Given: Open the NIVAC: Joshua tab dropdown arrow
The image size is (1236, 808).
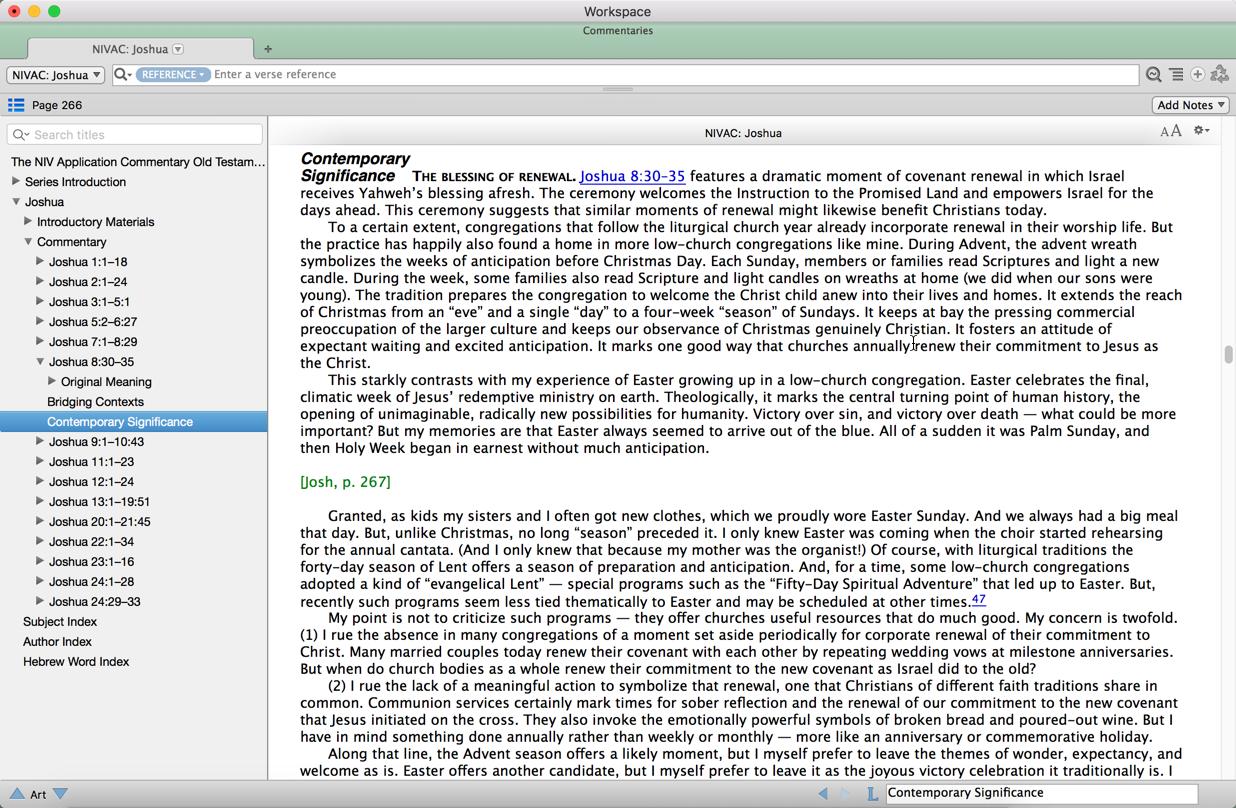Looking at the screenshot, I should coord(178,49).
